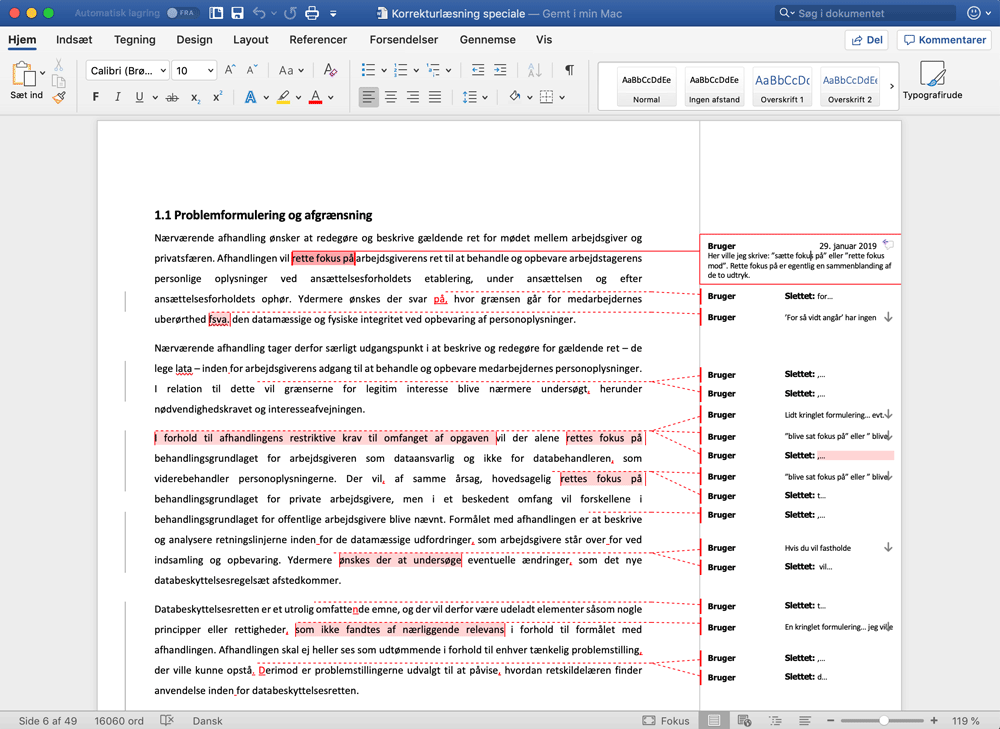Toggle right text alignment
Viewport: 1000px width, 729px height.
pyautogui.click(x=413, y=97)
